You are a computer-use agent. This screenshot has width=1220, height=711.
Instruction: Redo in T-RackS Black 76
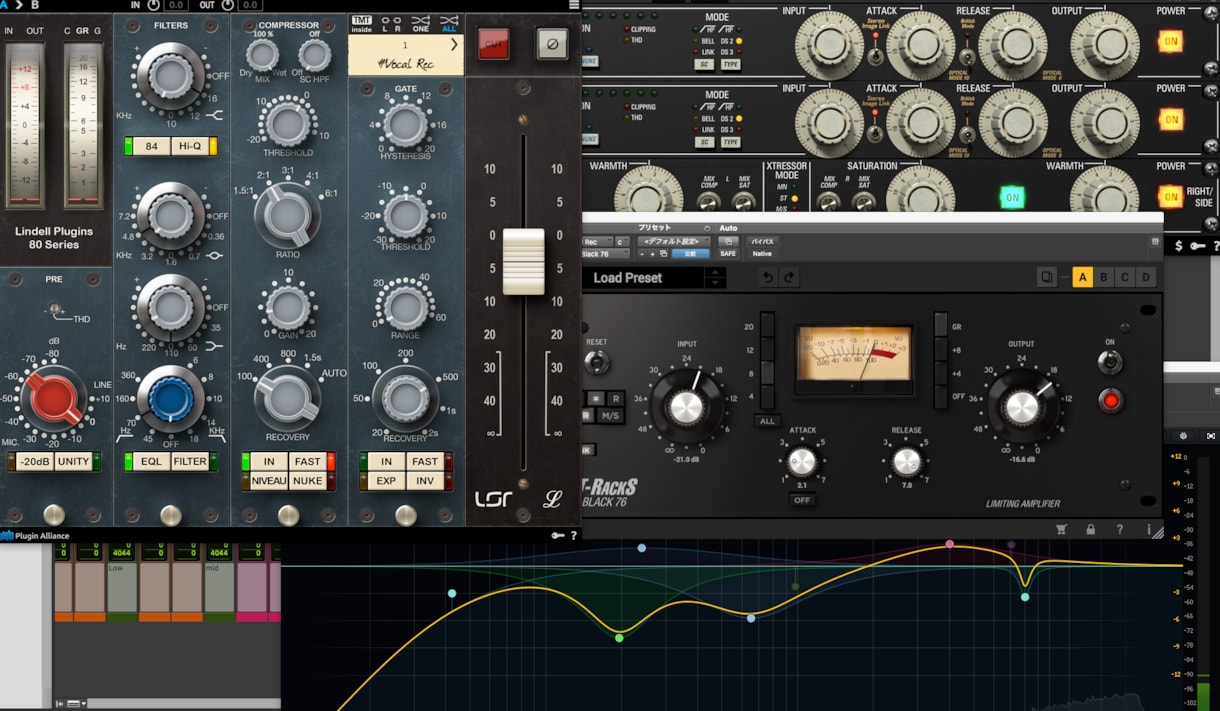point(790,278)
